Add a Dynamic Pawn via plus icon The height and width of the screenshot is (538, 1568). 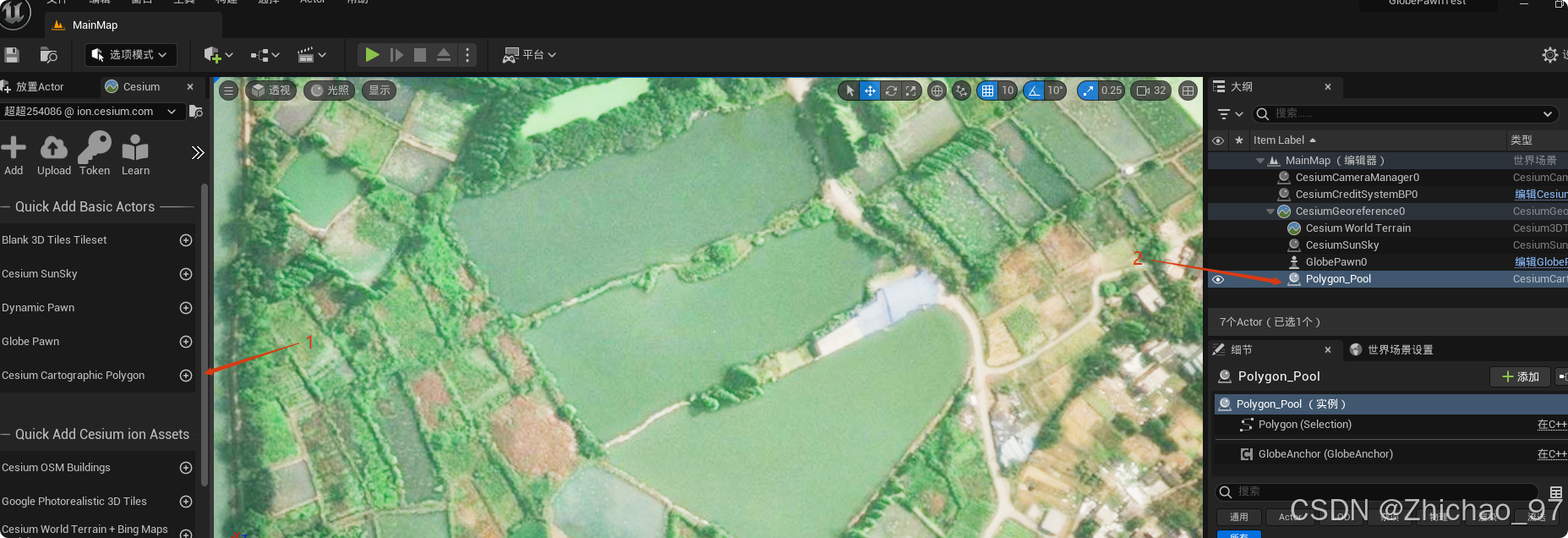pos(186,308)
